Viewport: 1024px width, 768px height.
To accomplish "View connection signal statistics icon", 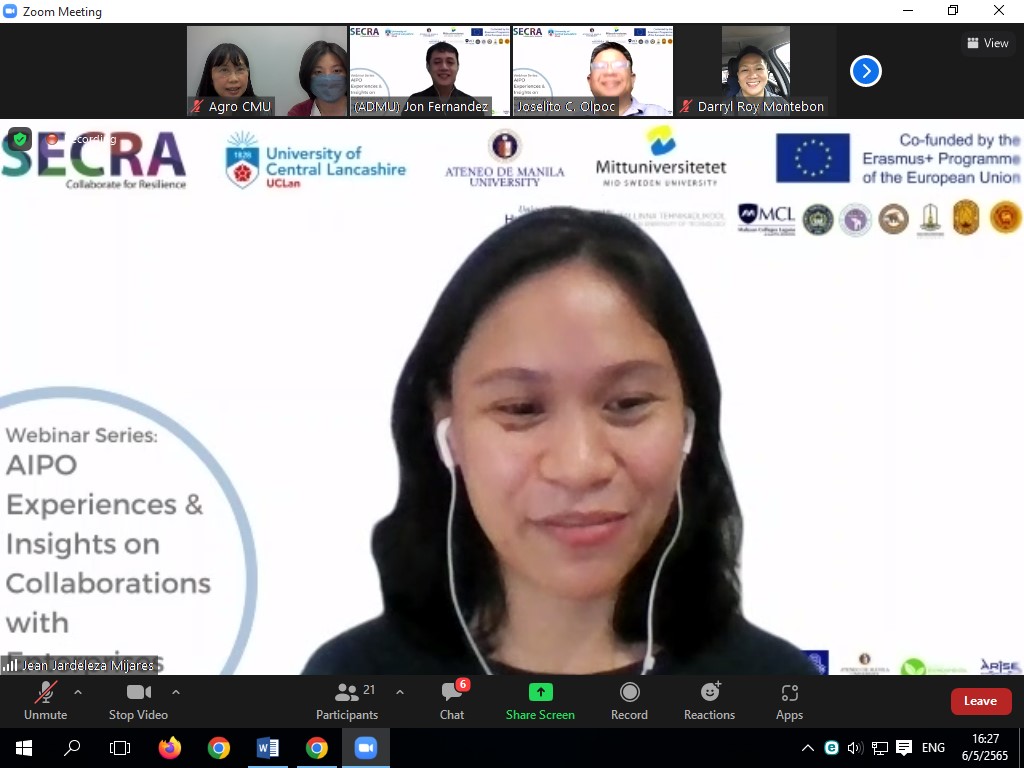I will pos(10,665).
